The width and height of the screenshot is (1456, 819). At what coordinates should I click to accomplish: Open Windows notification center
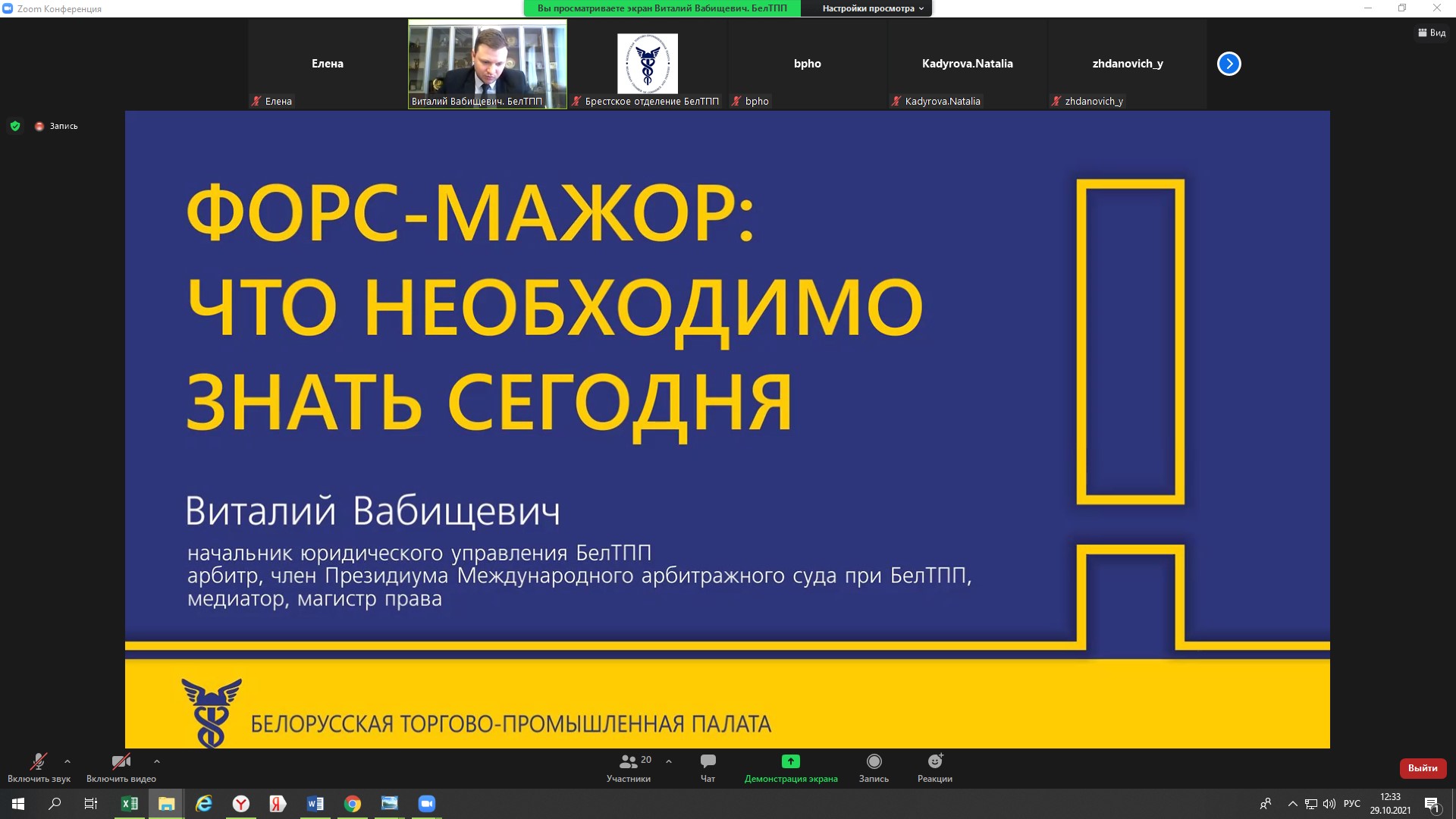click(x=1432, y=804)
